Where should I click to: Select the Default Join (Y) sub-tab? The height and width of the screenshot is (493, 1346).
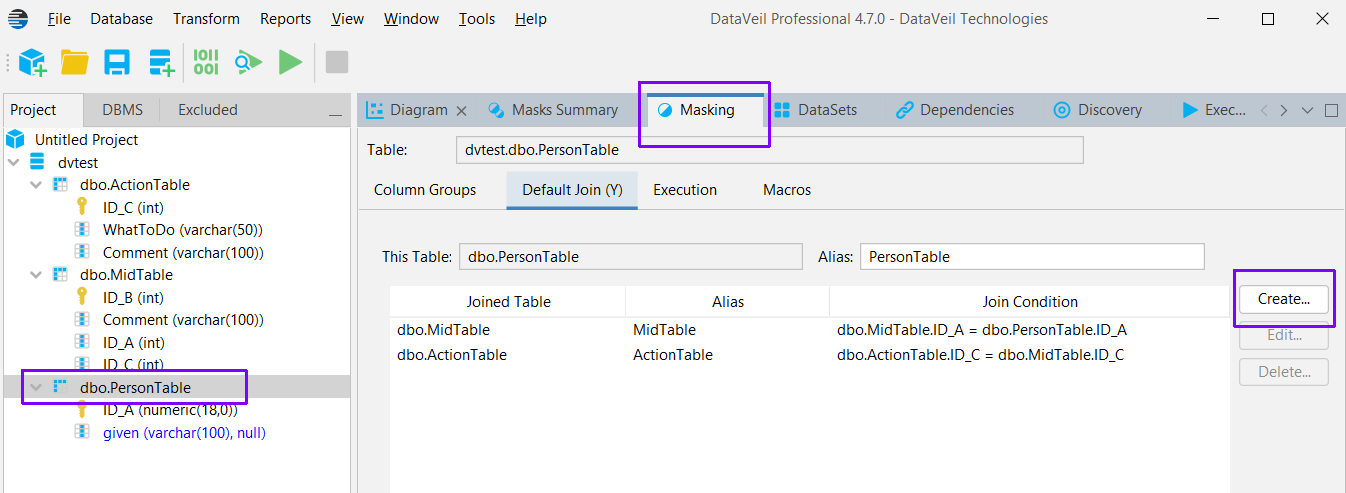572,189
